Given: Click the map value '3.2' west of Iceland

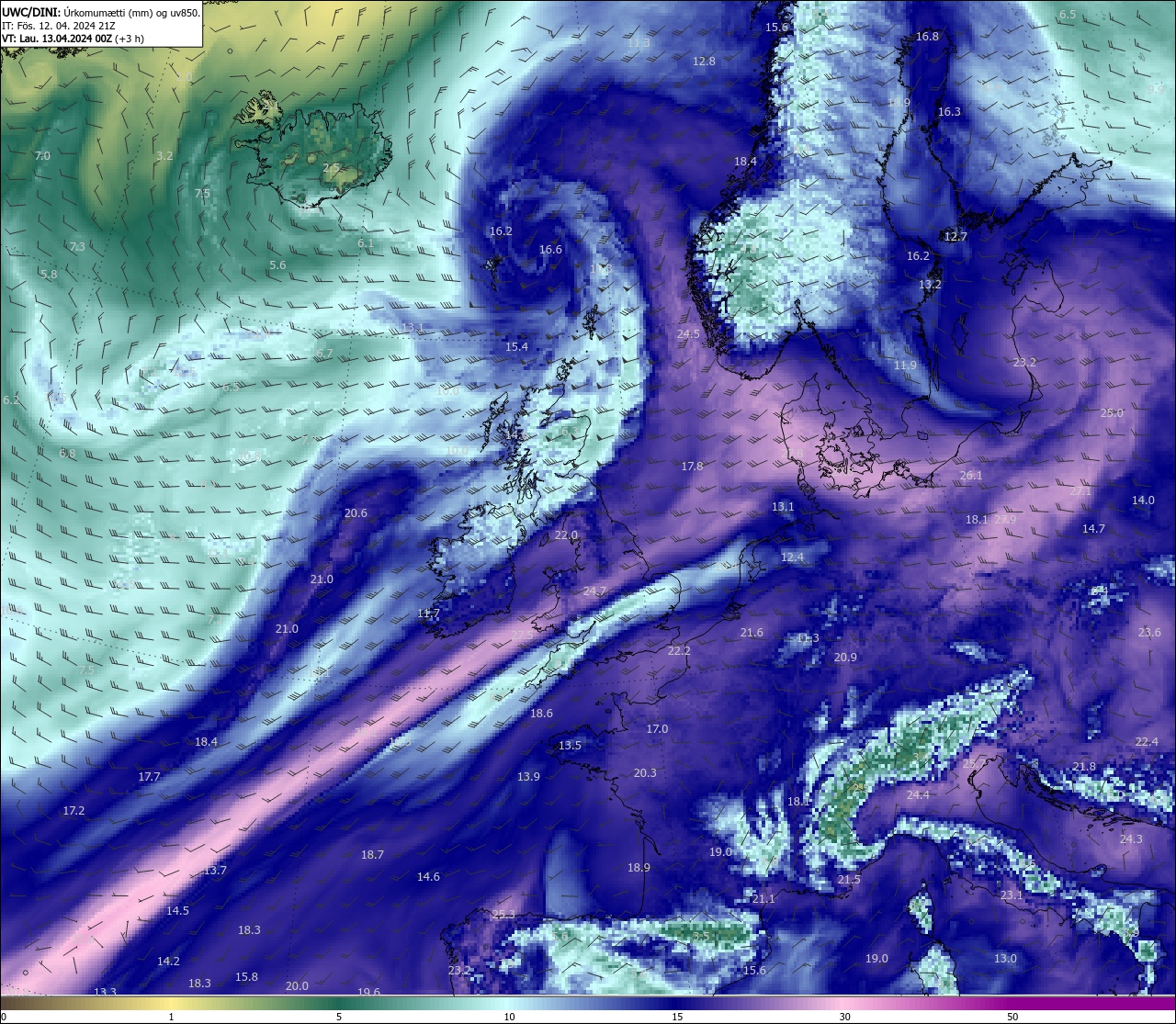Looking at the screenshot, I should pos(164,156).
